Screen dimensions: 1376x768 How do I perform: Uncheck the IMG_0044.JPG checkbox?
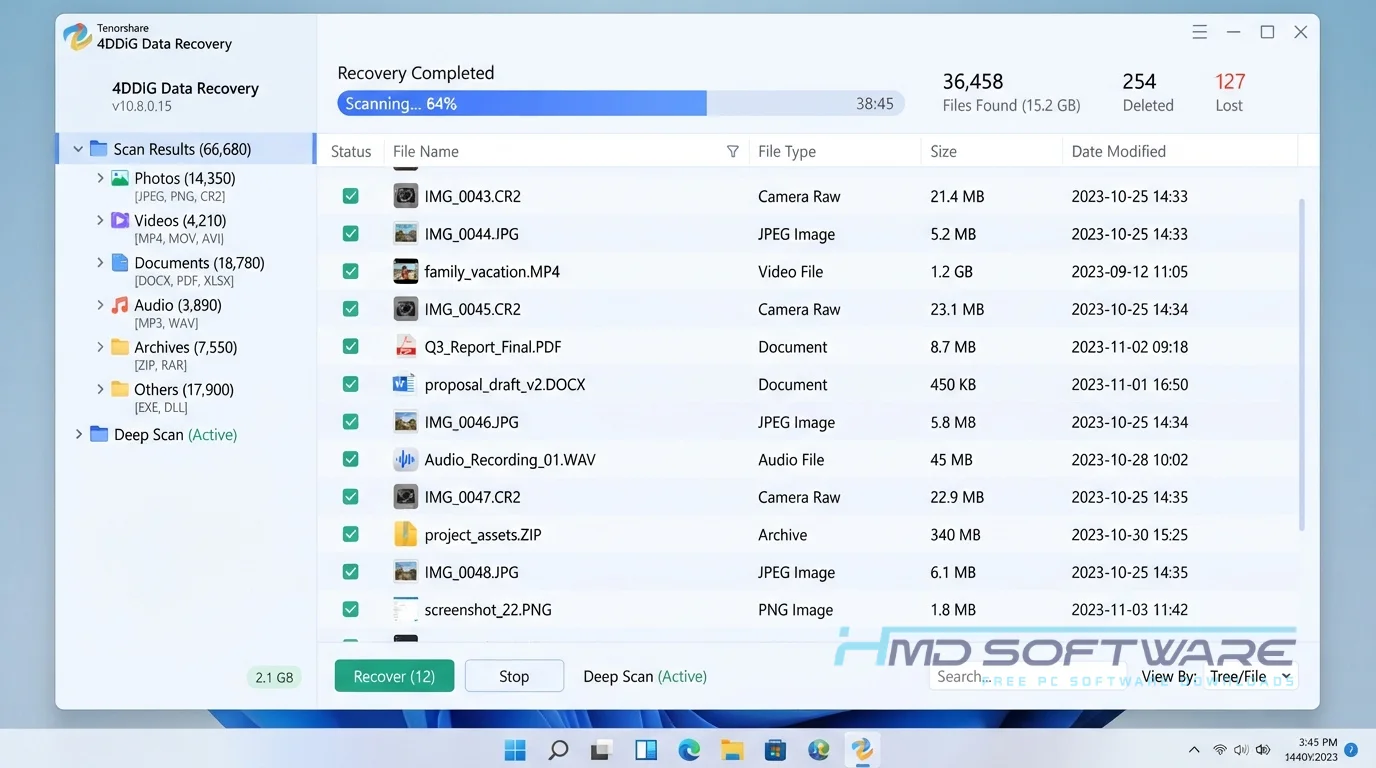click(351, 234)
